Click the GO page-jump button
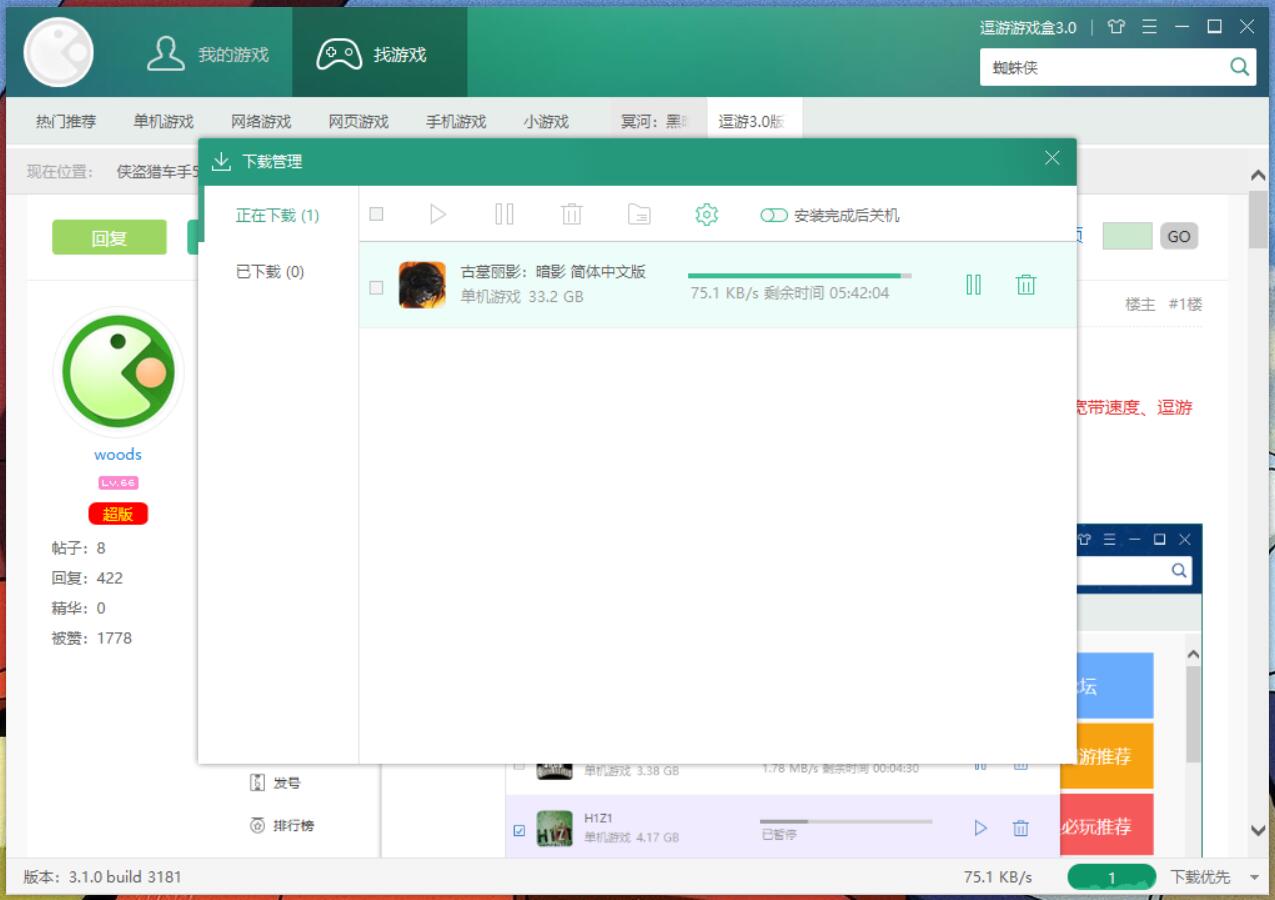 click(x=1179, y=237)
